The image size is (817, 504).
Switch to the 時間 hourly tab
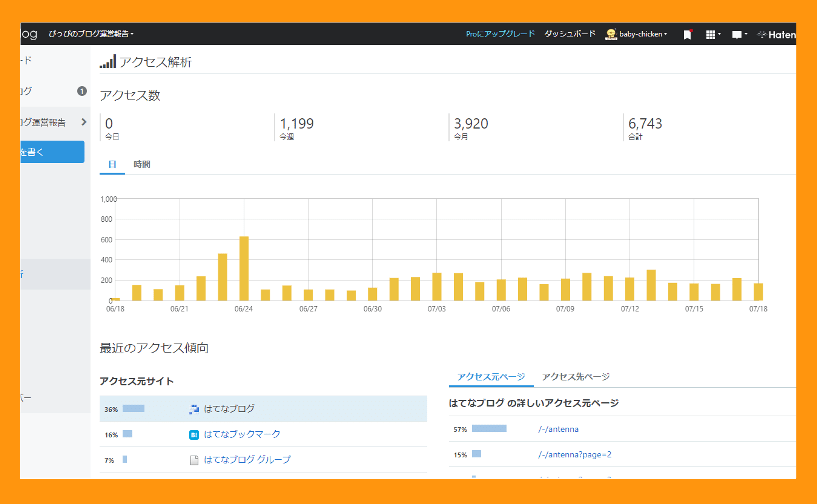(142, 164)
